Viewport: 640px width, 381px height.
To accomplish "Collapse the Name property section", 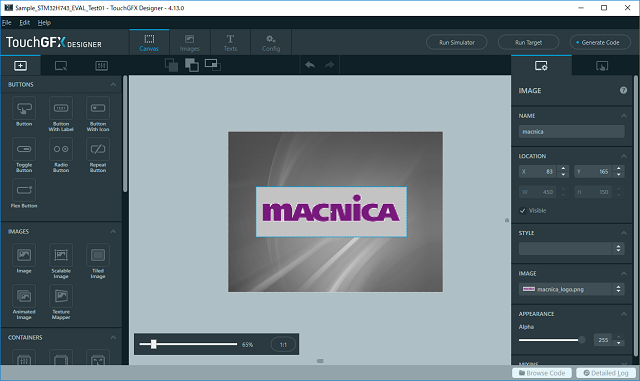I will click(624, 116).
